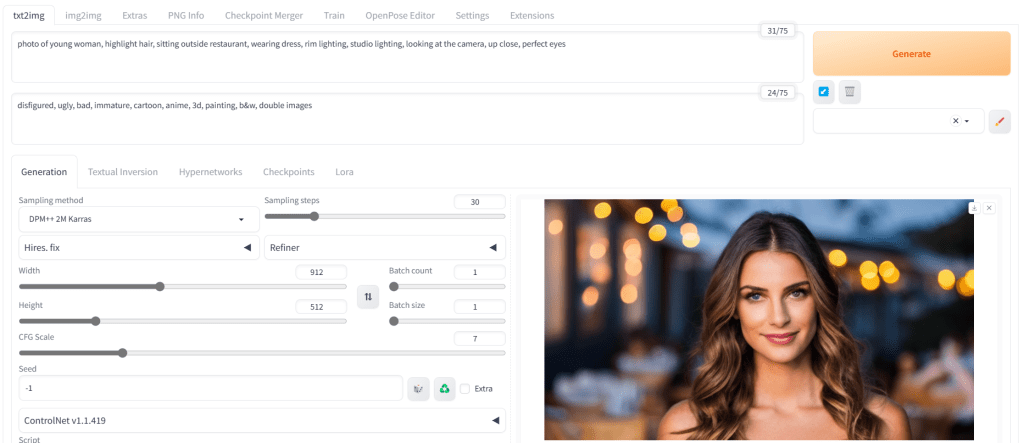Open the Sampling method dropdown
Image resolution: width=1024 pixels, height=443 pixels.
coord(138,219)
